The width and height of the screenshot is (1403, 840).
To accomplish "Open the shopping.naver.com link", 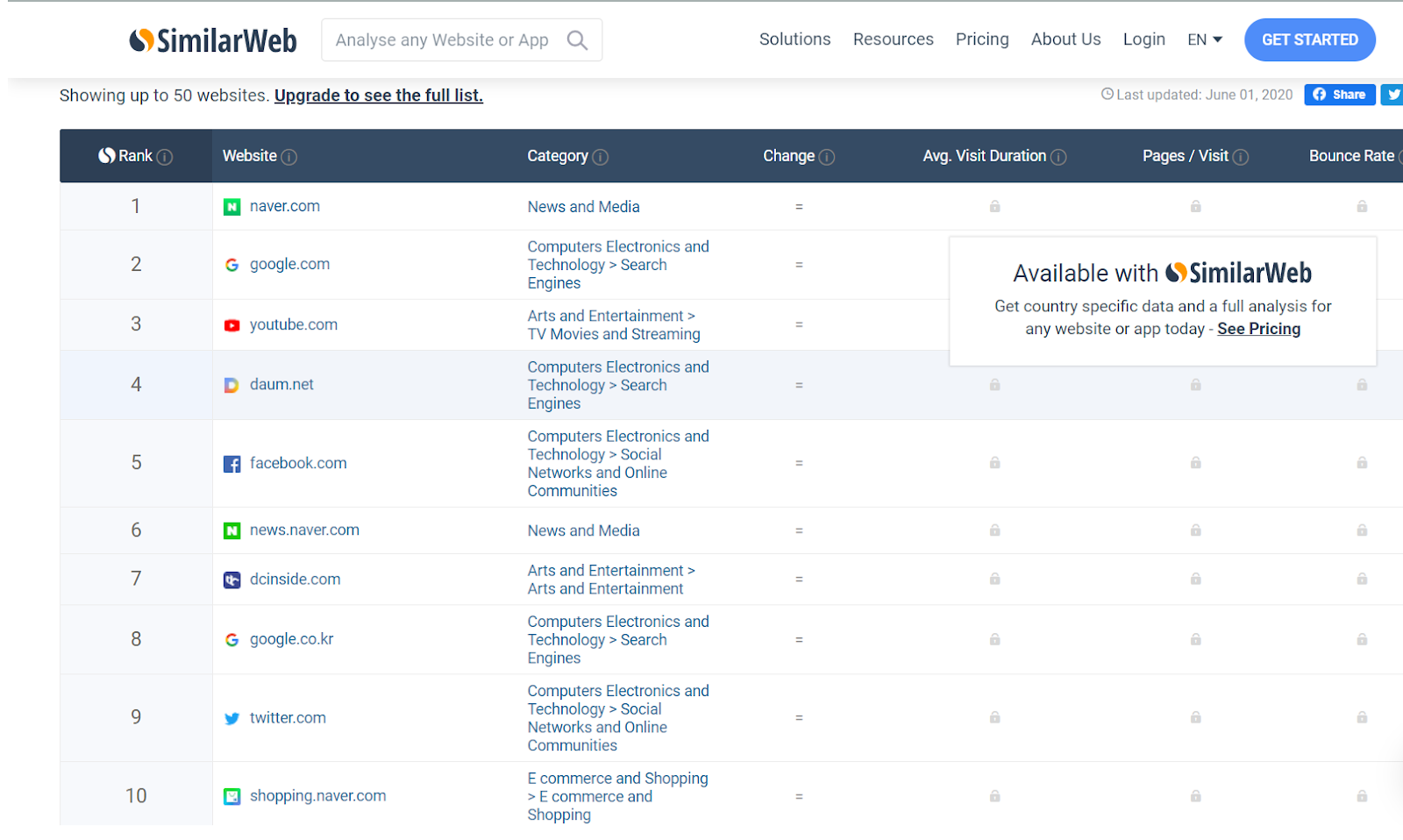I will tap(317, 795).
